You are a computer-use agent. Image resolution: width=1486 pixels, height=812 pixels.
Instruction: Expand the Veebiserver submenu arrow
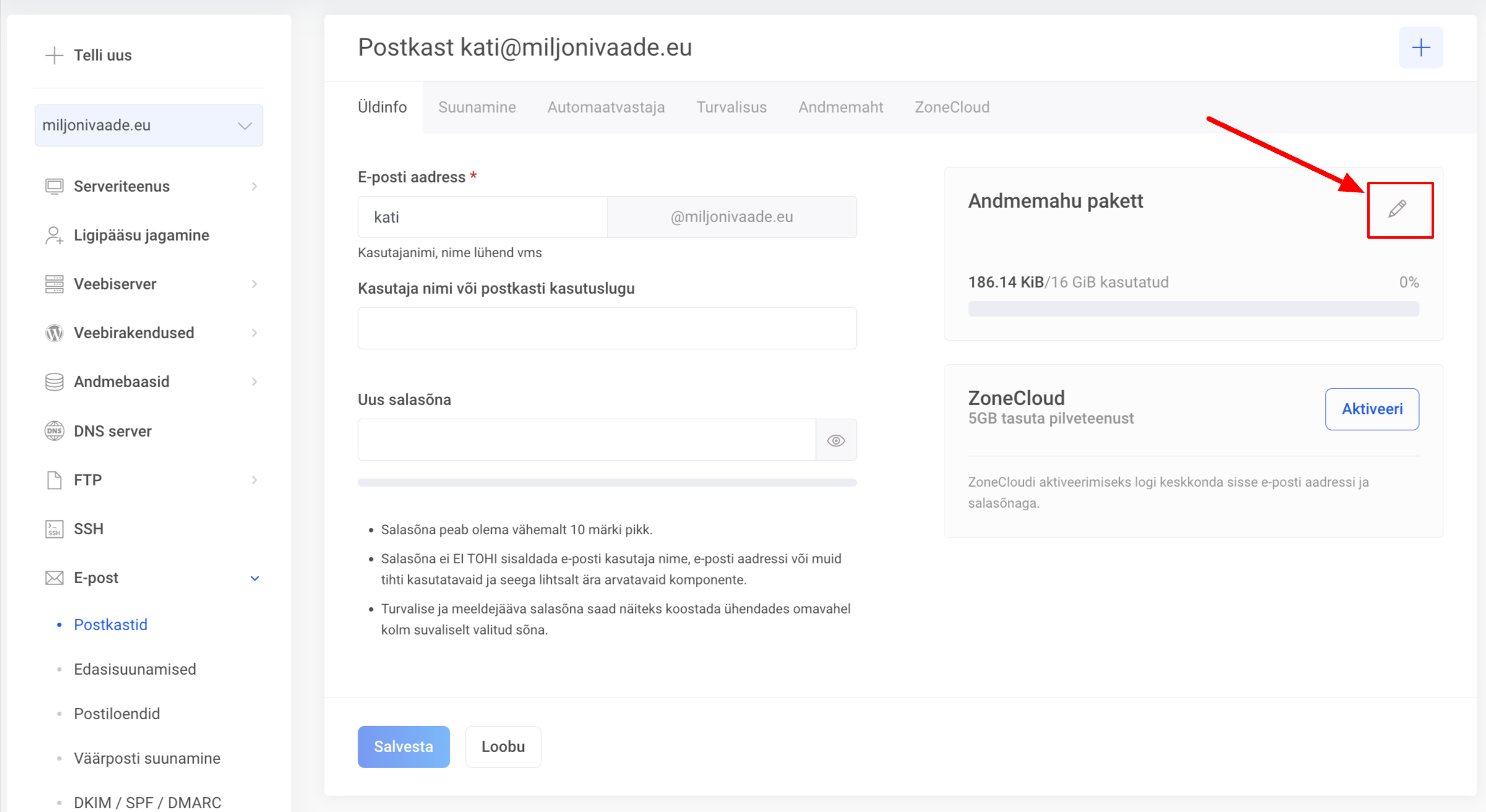(x=254, y=284)
